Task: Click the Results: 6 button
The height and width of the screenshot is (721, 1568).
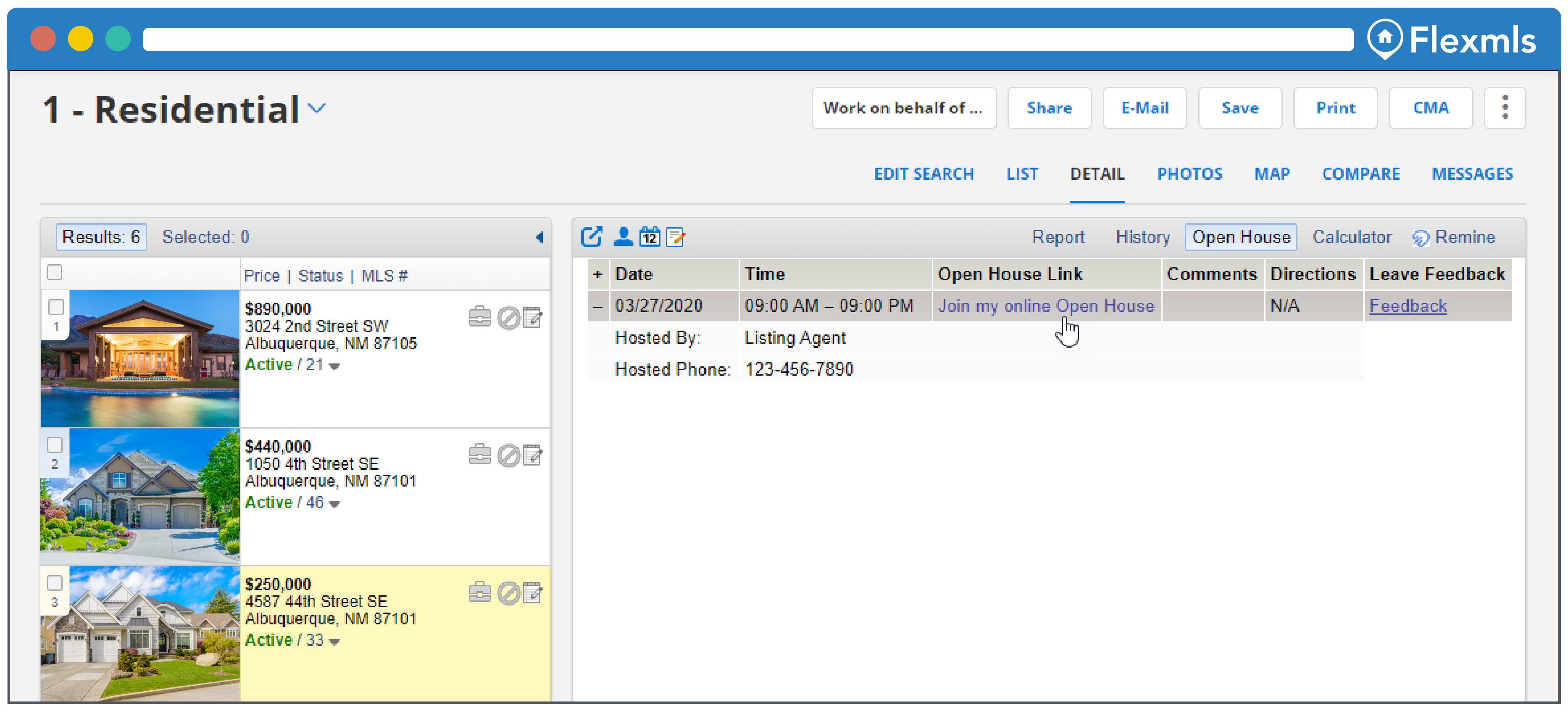Action: coord(102,237)
